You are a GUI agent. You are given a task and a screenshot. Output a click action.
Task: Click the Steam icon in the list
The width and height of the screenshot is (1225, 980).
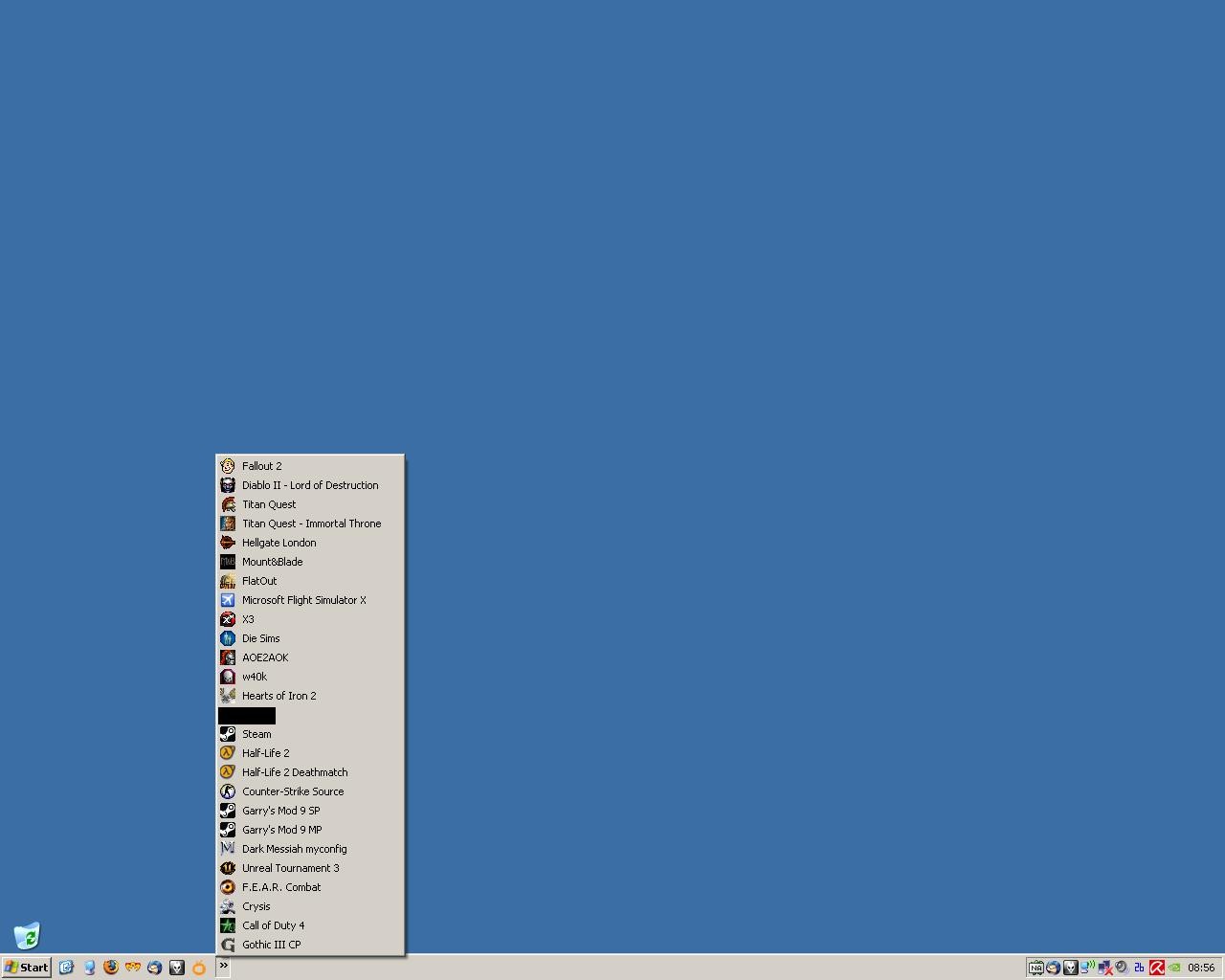coord(228,734)
